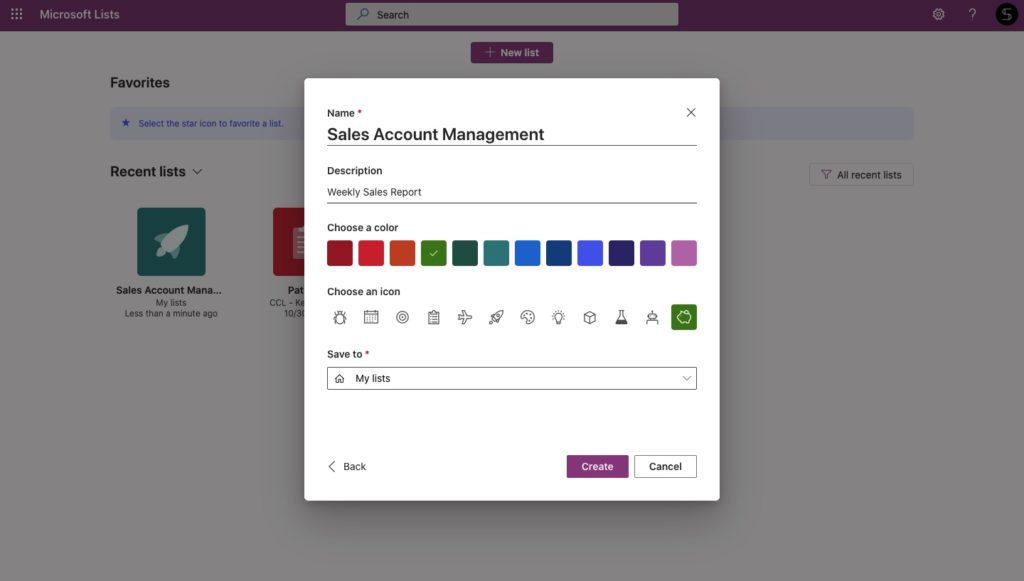Click the Microsoft Lists title

(80, 14)
